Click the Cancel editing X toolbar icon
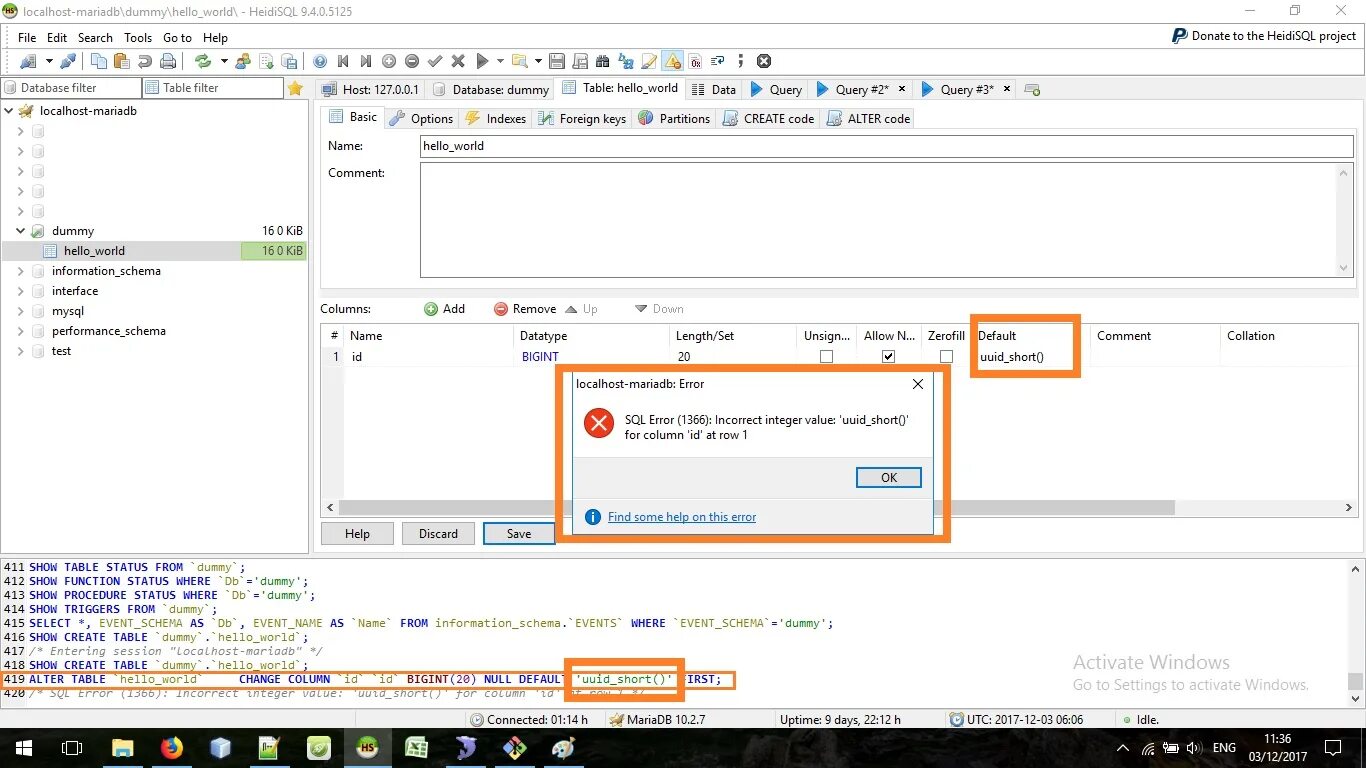Image resolution: width=1366 pixels, height=768 pixels. click(458, 61)
